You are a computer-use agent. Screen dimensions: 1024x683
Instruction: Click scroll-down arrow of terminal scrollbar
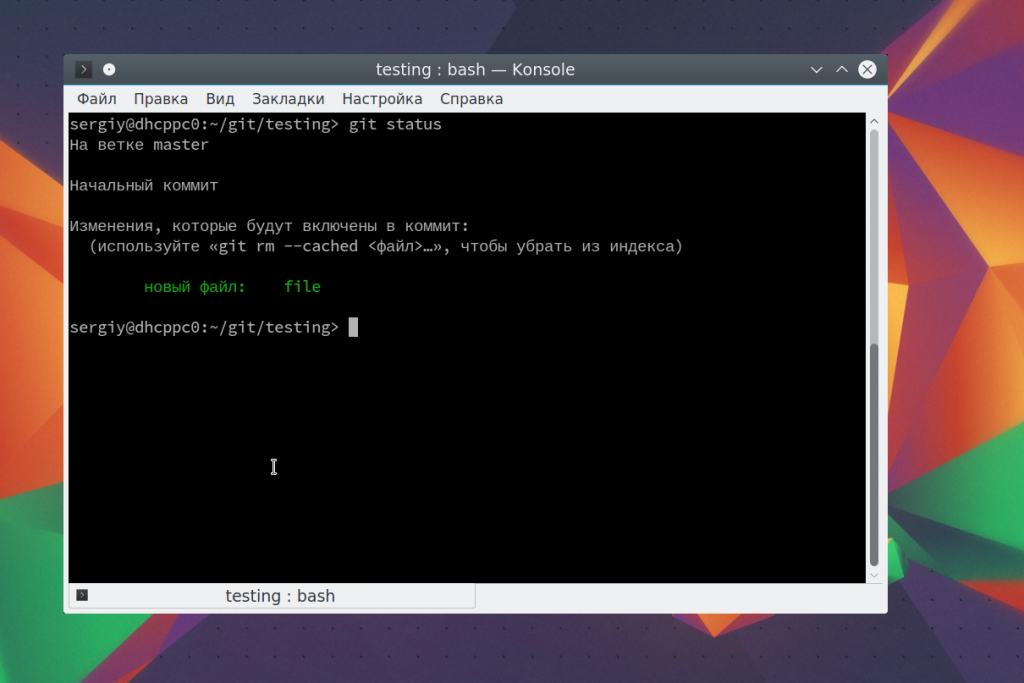[x=874, y=575]
